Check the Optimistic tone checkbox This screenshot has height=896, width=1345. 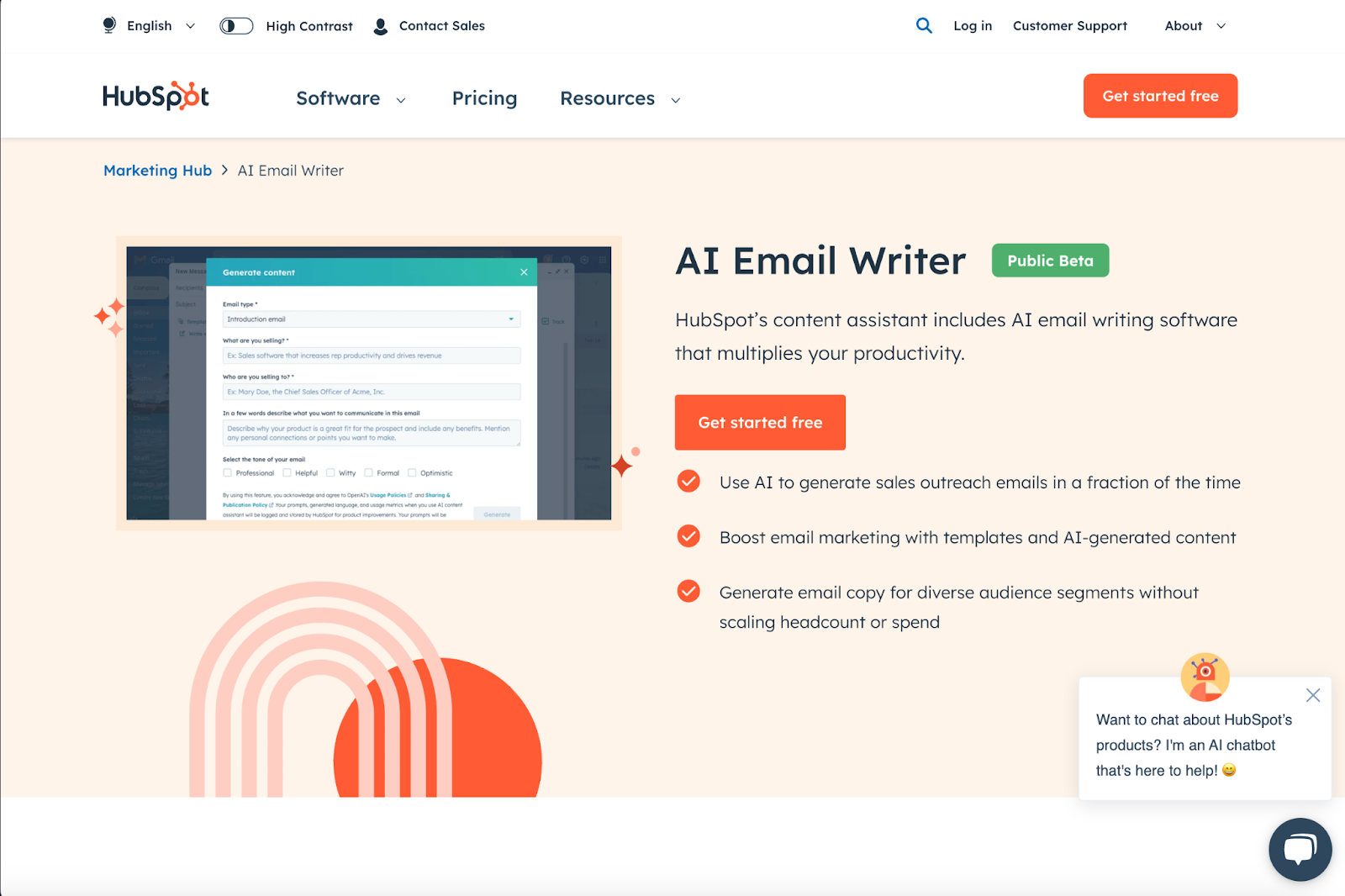(x=412, y=472)
